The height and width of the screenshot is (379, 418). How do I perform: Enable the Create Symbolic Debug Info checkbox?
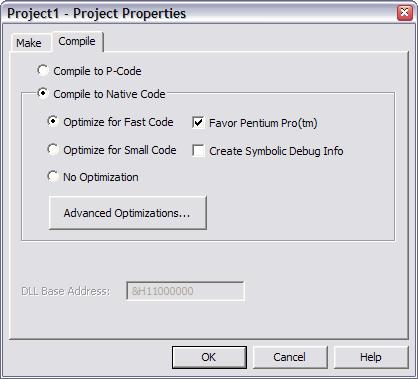click(198, 151)
